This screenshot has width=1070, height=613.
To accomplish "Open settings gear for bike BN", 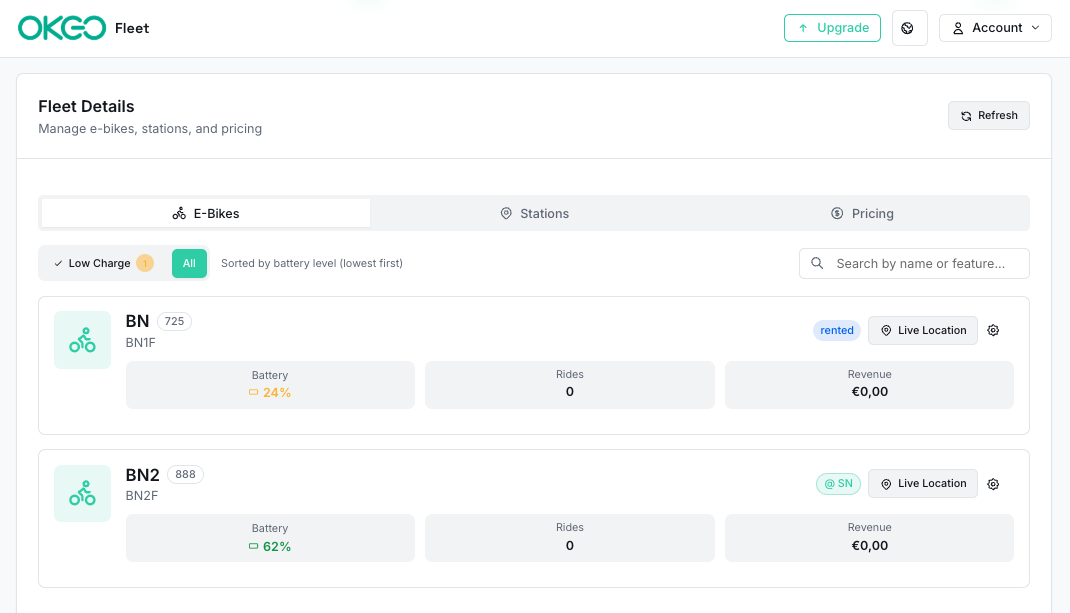I will (x=993, y=330).
